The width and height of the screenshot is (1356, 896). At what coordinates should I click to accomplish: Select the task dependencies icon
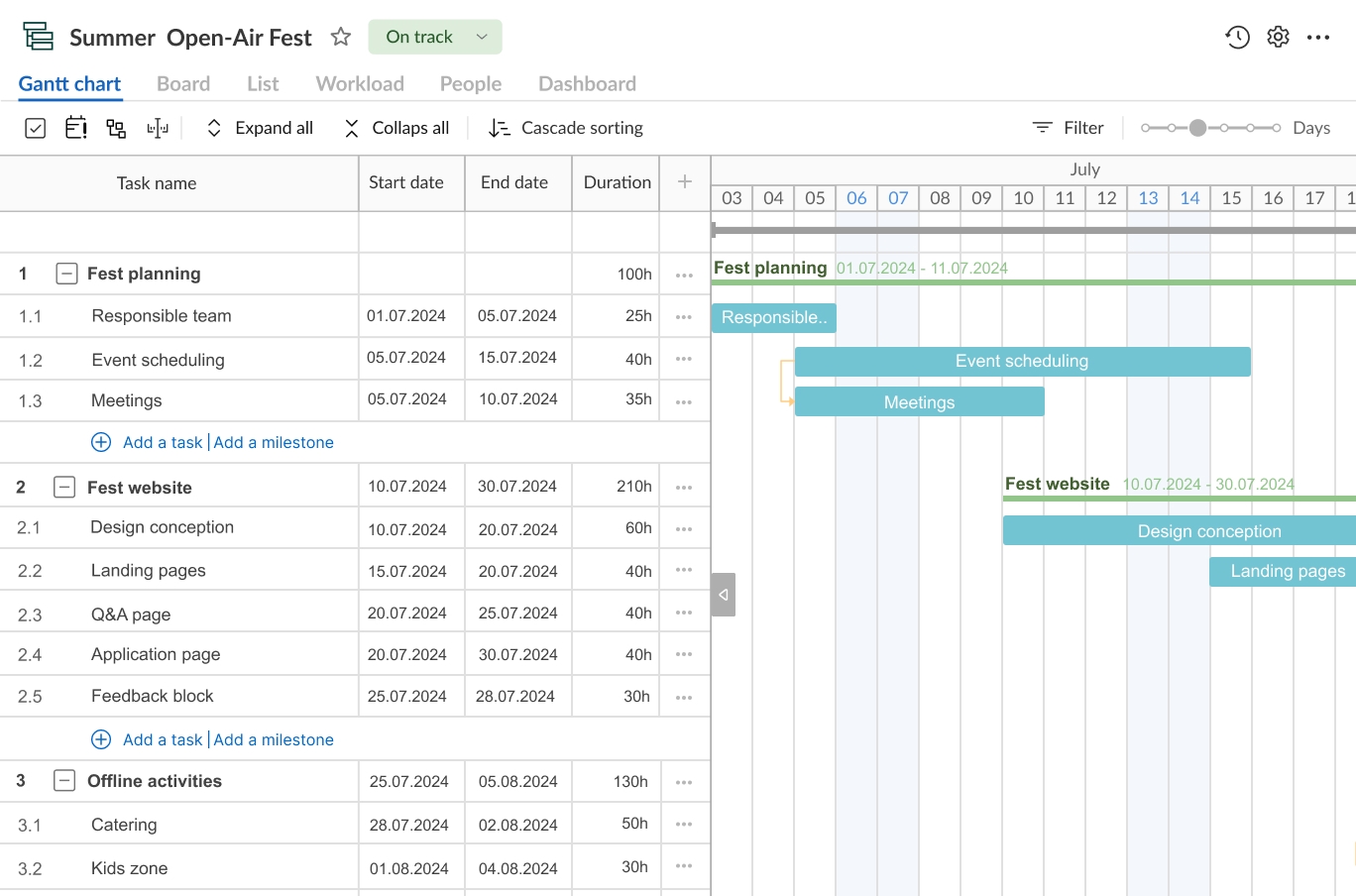116,128
